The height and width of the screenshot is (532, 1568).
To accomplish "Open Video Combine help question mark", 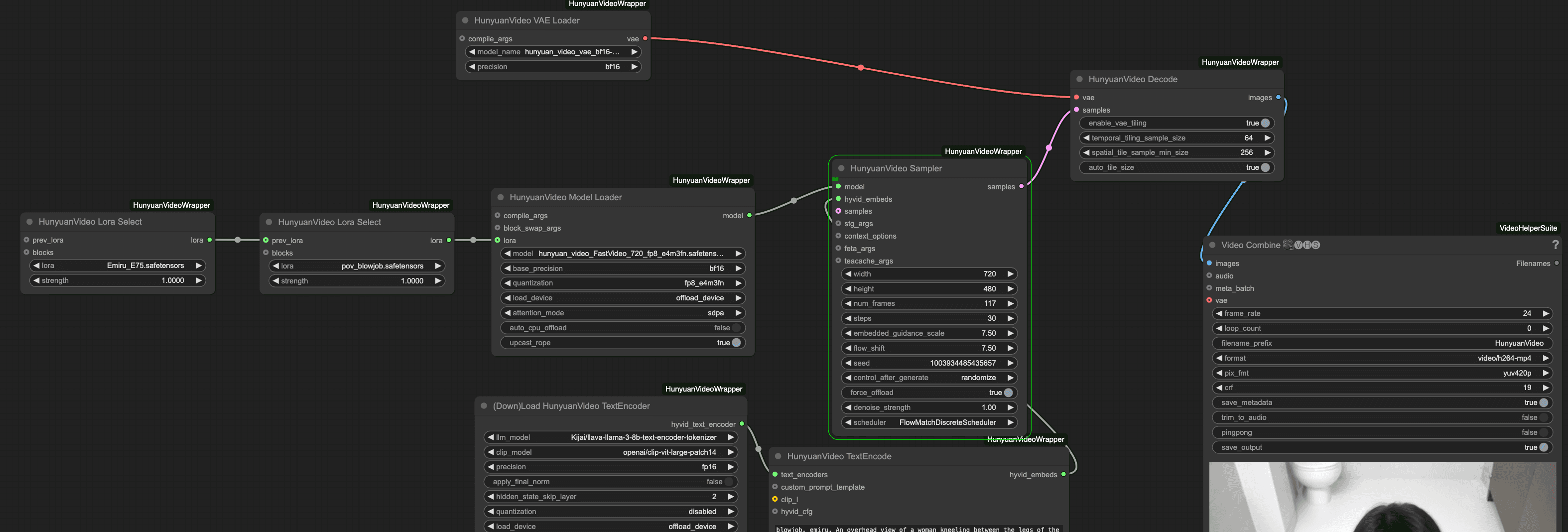I will 1555,245.
